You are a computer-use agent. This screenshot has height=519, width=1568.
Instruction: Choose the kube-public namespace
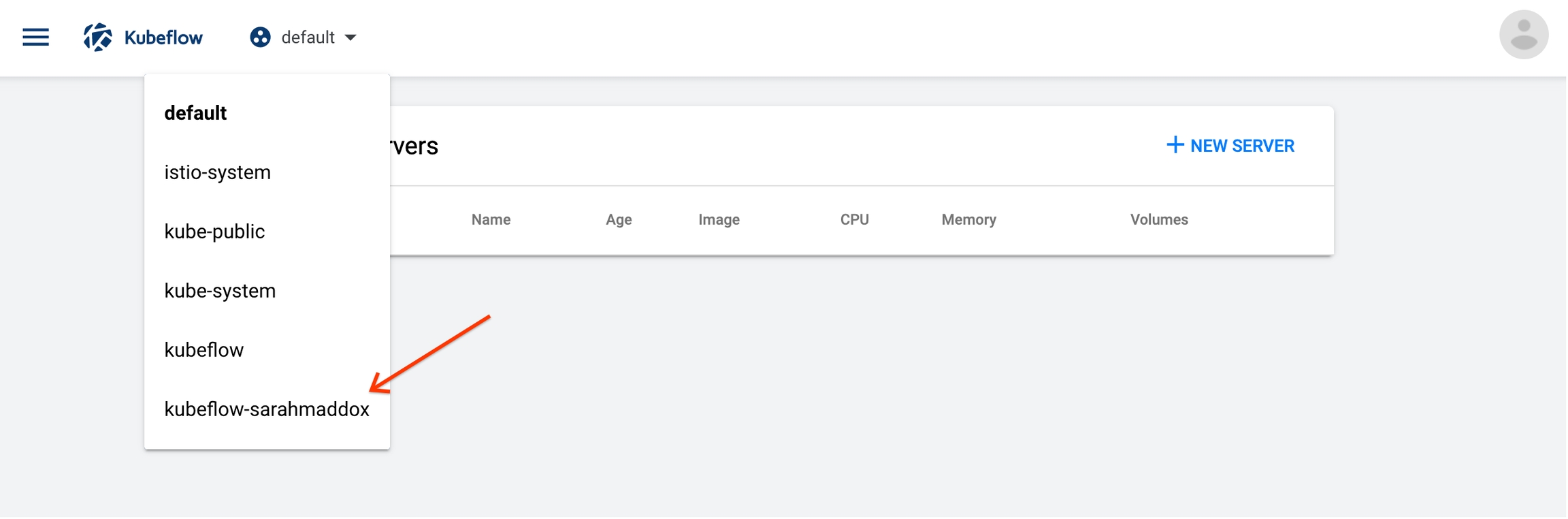214,232
